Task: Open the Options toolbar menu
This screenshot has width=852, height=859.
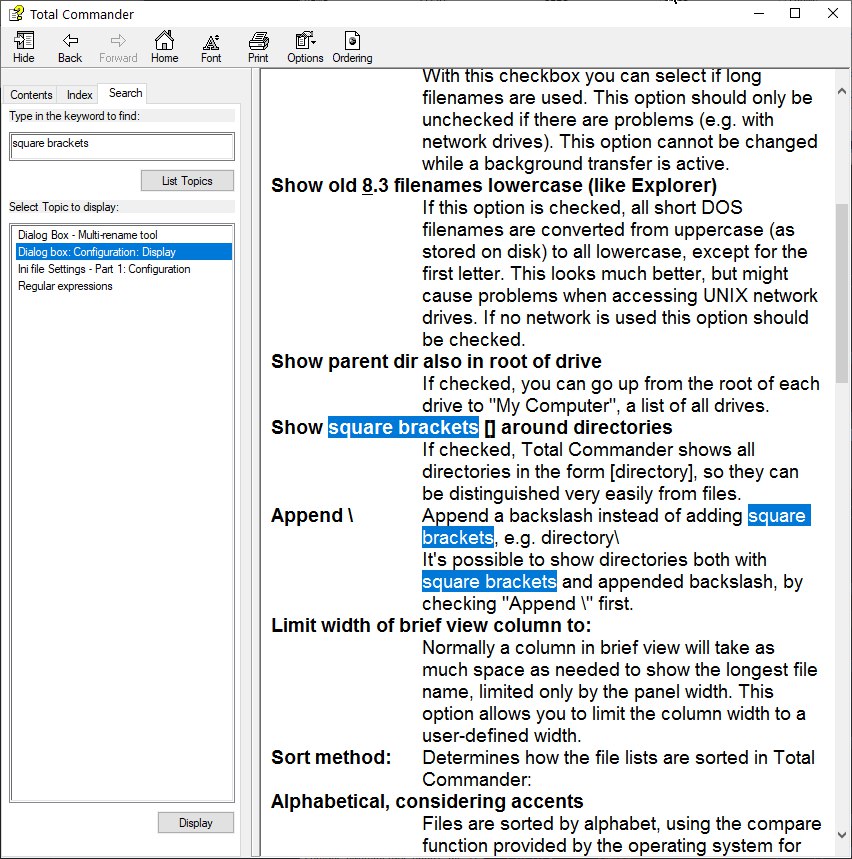Action: pyautogui.click(x=305, y=47)
